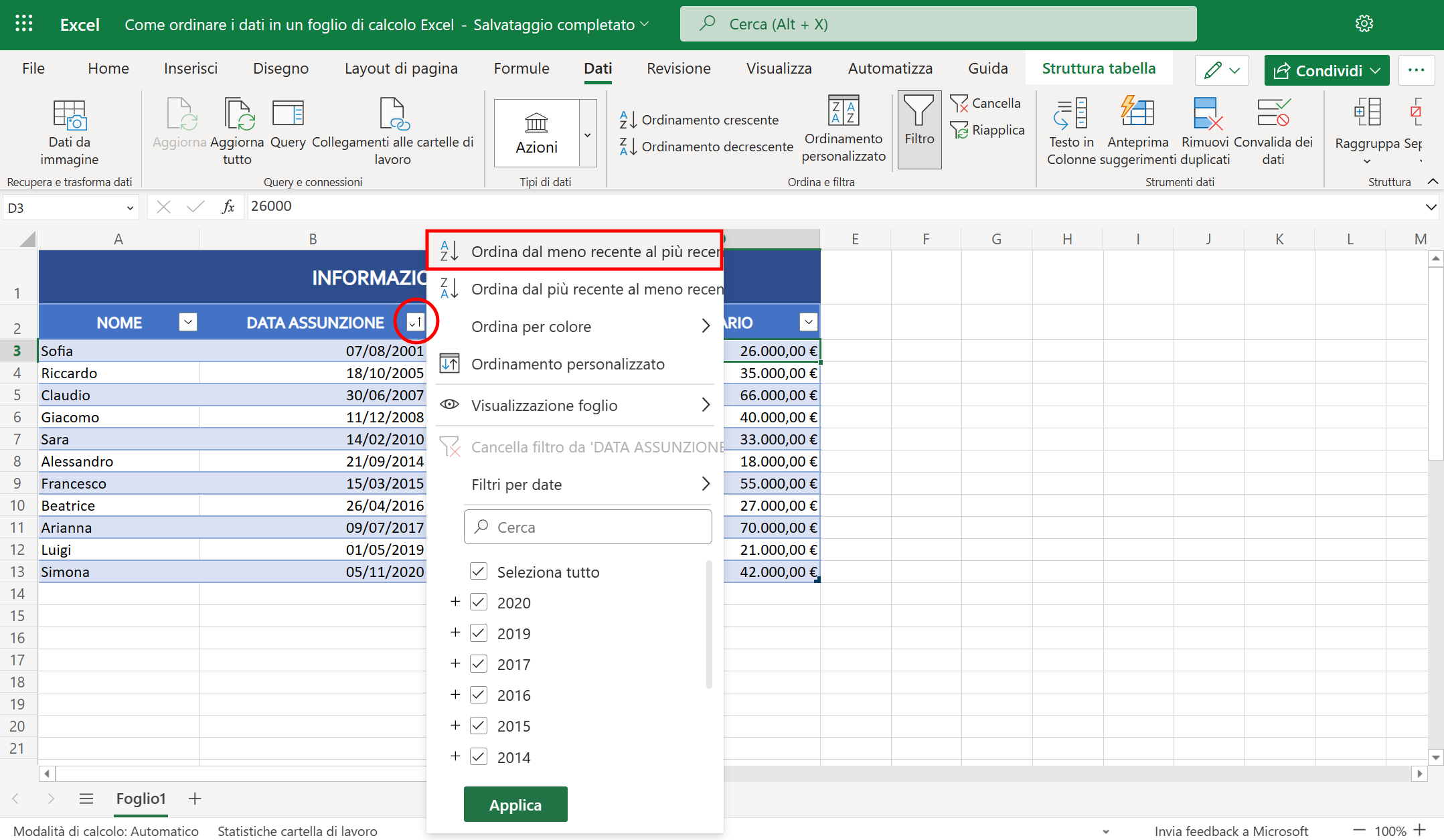Uncheck the Seleziona tutto checkbox
This screenshot has height=840, width=1444.
(478, 571)
